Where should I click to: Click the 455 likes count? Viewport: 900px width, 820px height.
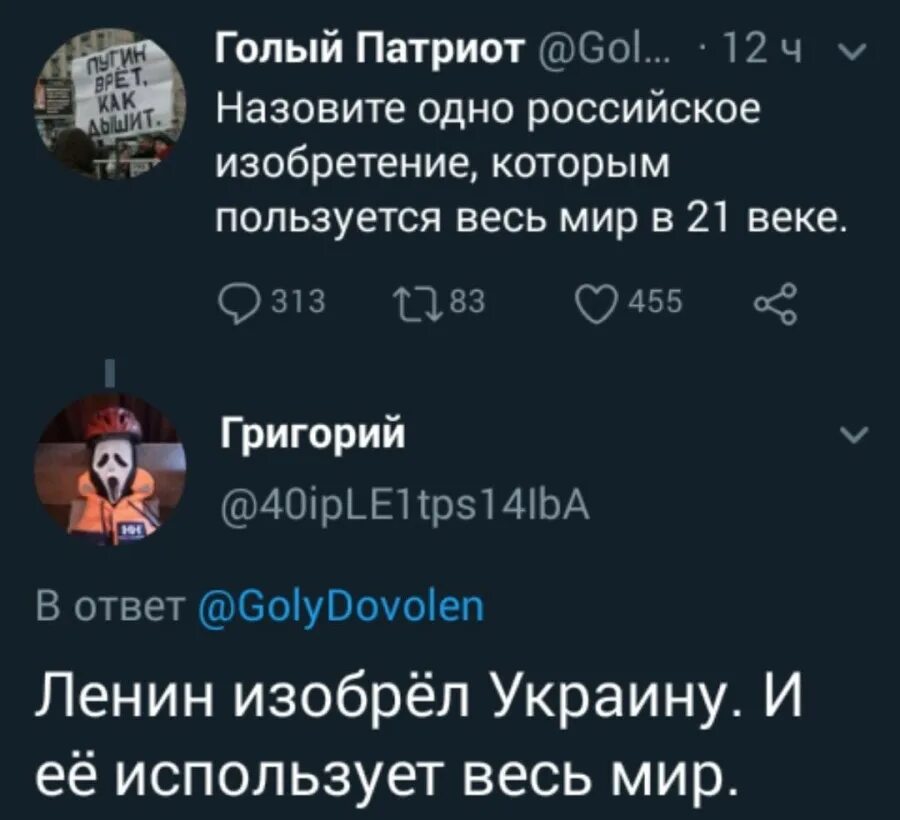(x=657, y=301)
